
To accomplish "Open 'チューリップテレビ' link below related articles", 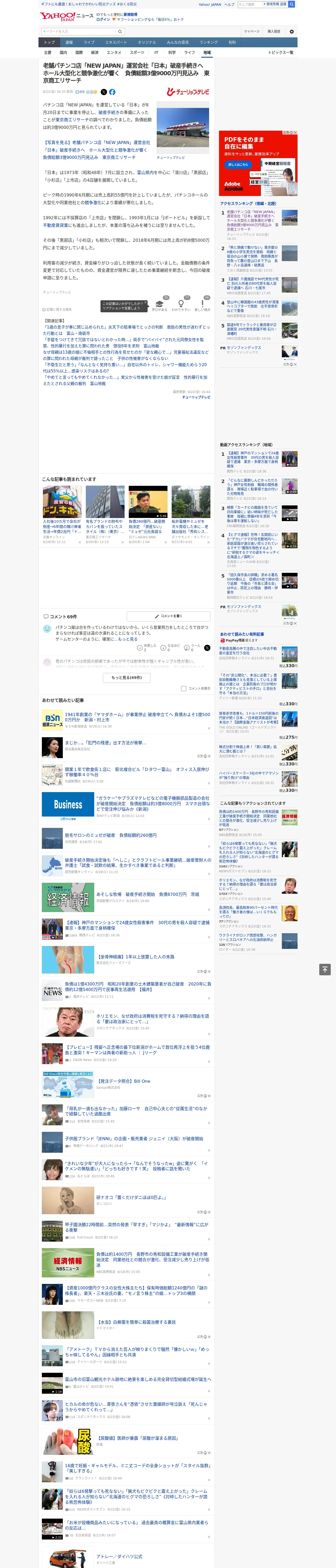I will click(x=196, y=397).
